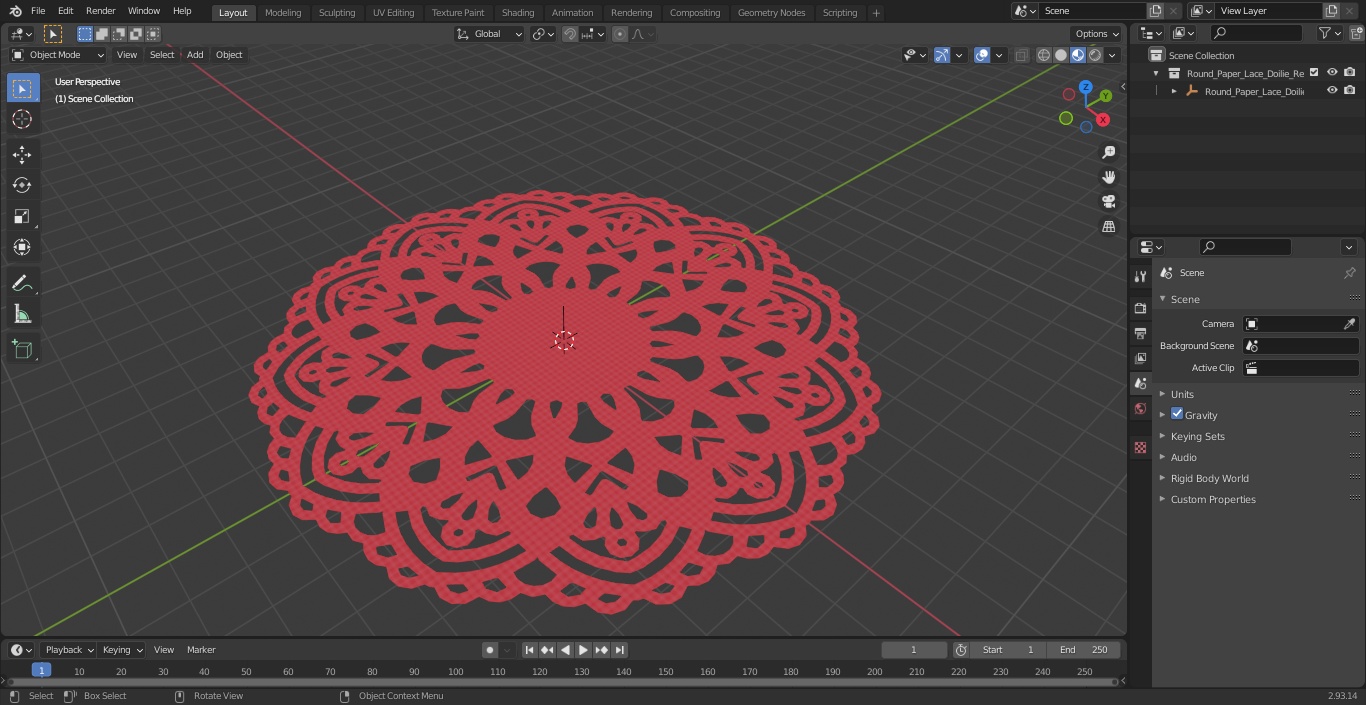Jump to the end frame

pos(619,650)
